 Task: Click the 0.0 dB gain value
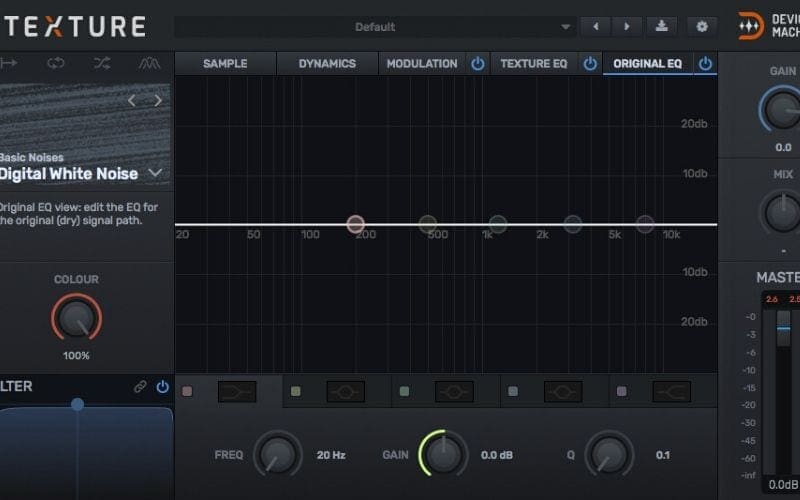click(496, 455)
